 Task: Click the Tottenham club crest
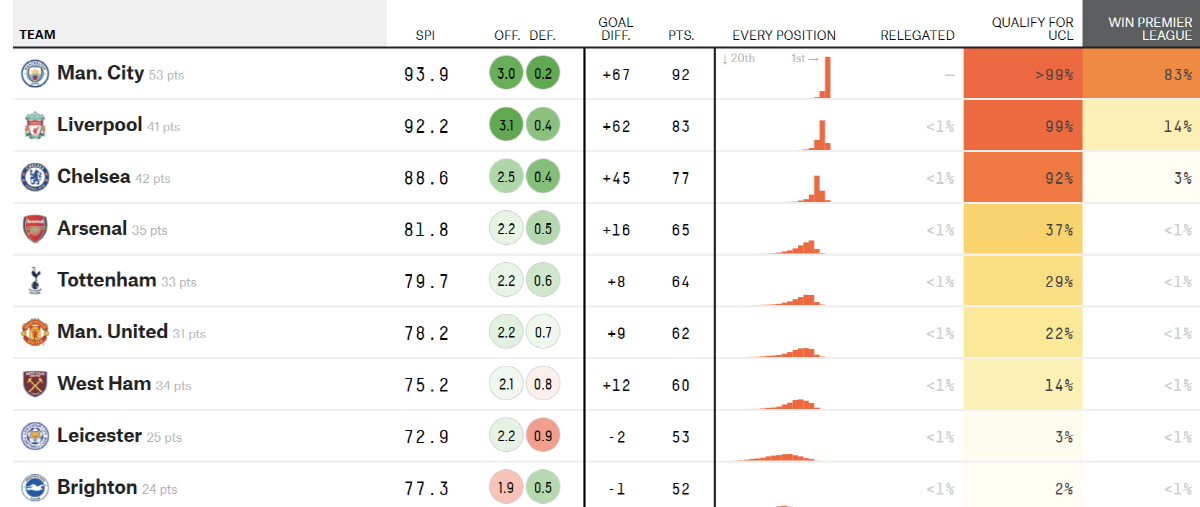(35, 281)
